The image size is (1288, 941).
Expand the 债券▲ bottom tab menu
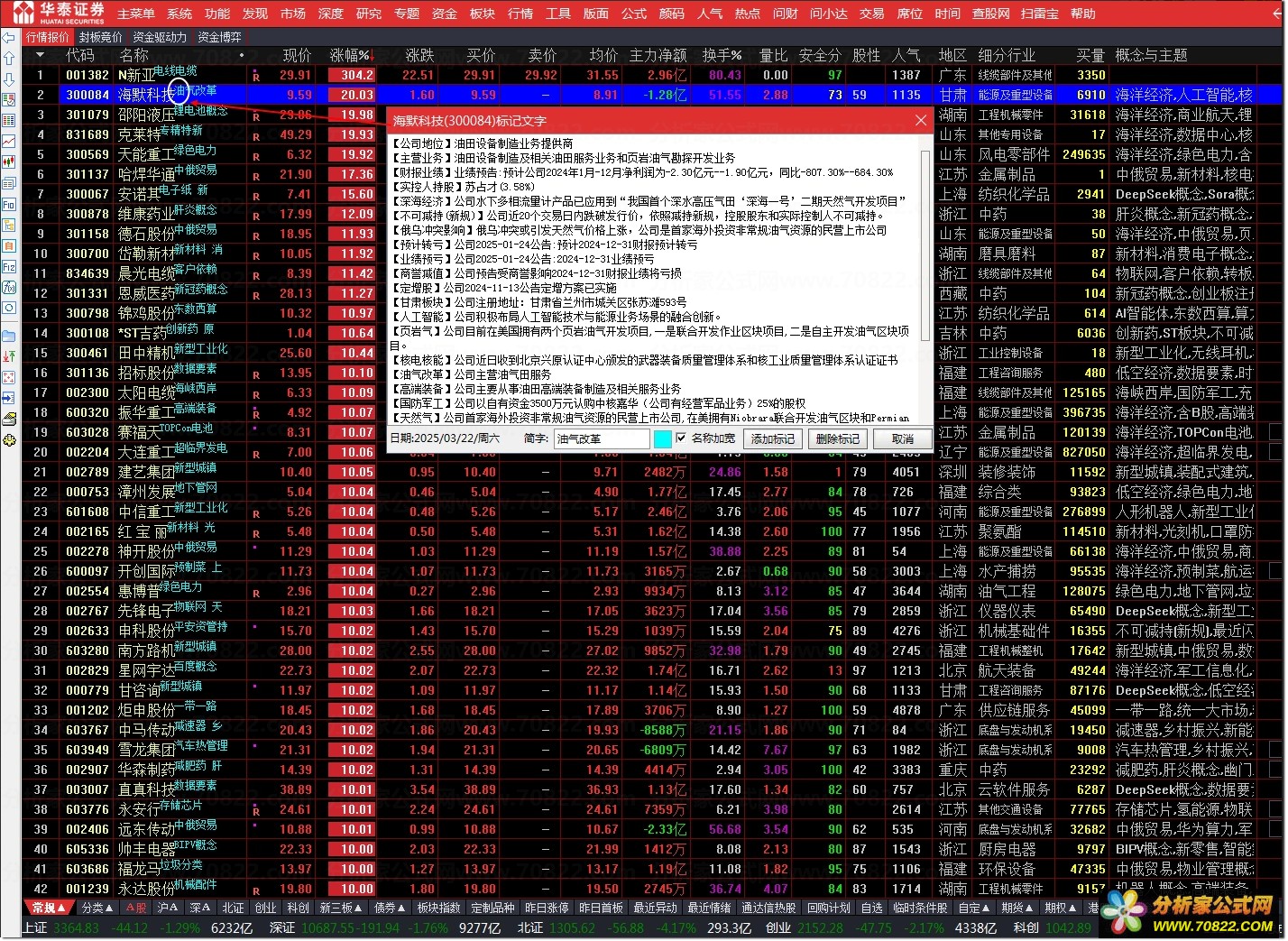(390, 908)
